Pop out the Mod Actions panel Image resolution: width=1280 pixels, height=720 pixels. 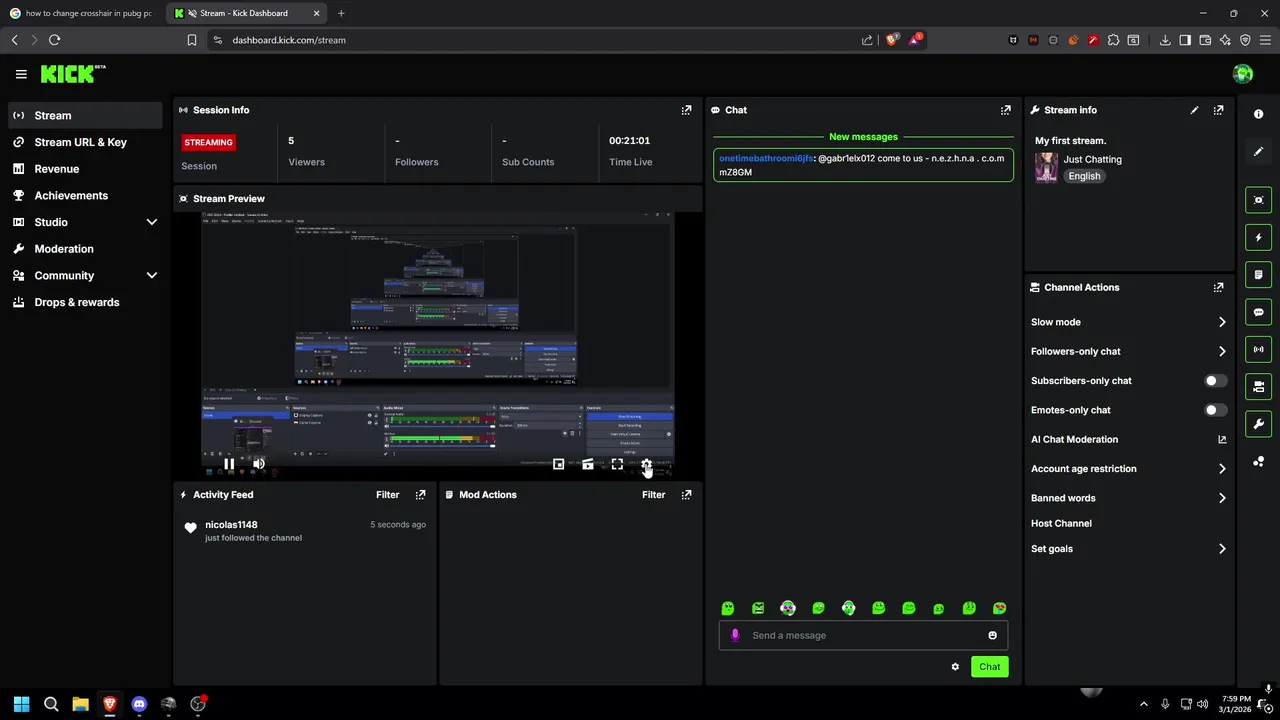(686, 494)
